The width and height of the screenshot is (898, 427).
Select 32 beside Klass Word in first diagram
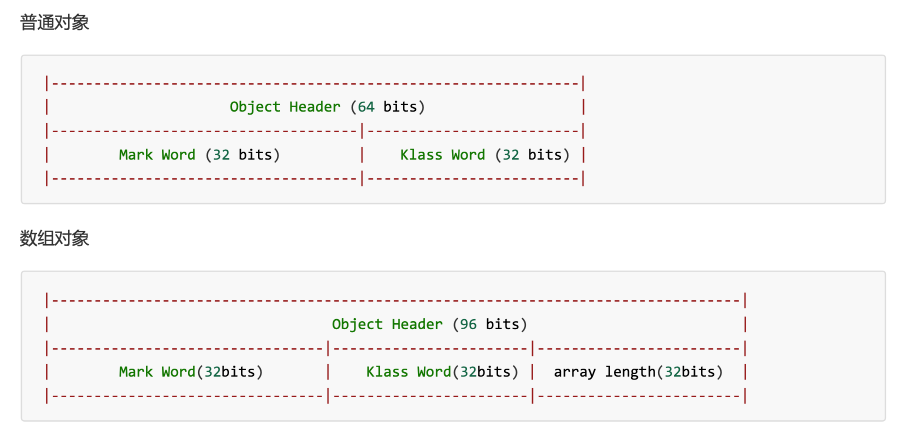pyautogui.click(x=510, y=155)
